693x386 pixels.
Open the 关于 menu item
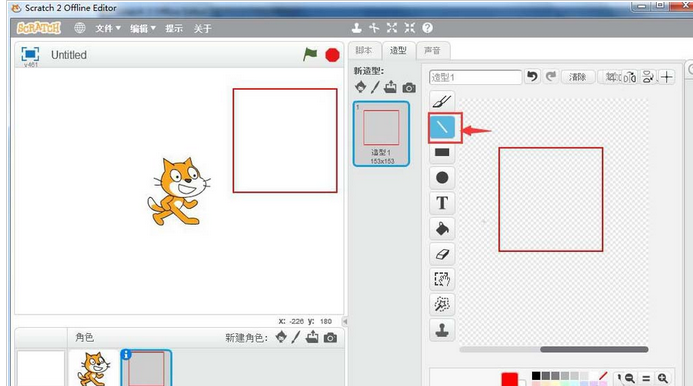coord(202,28)
